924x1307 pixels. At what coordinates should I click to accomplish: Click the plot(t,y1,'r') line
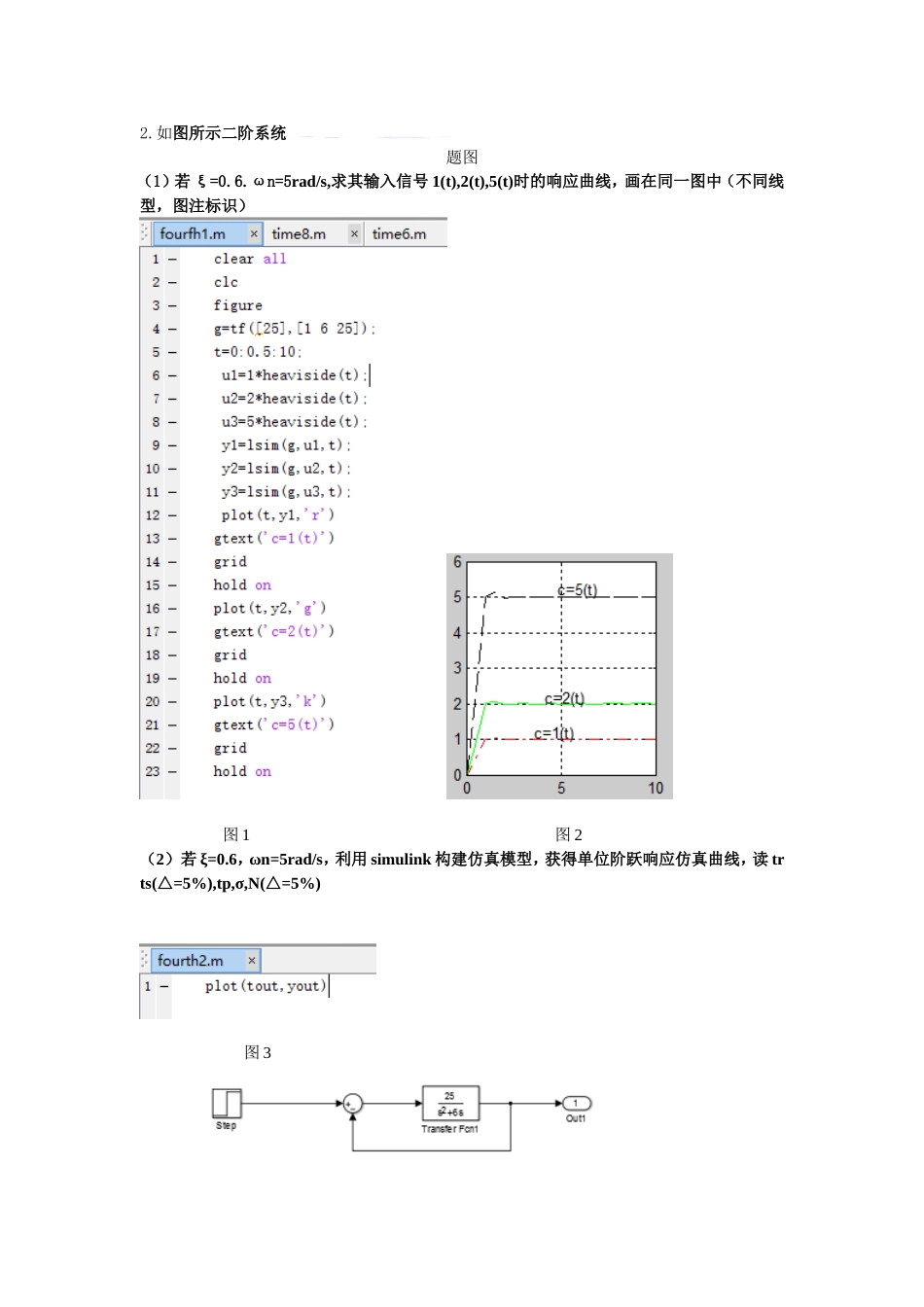point(277,515)
